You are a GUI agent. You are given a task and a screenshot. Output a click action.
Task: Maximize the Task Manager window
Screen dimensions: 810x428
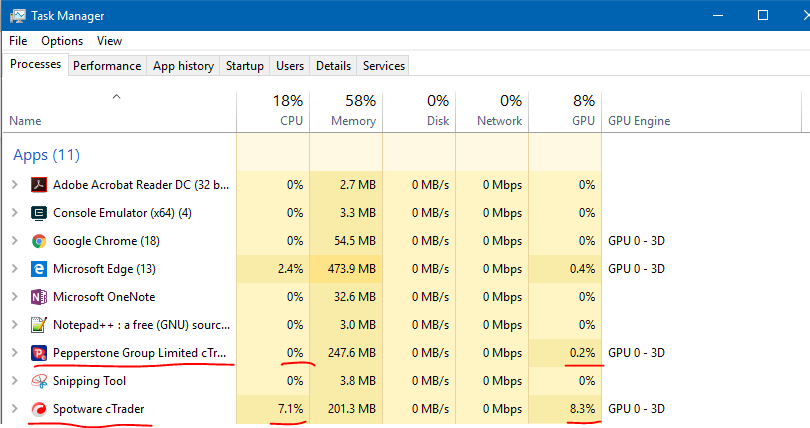[x=762, y=15]
